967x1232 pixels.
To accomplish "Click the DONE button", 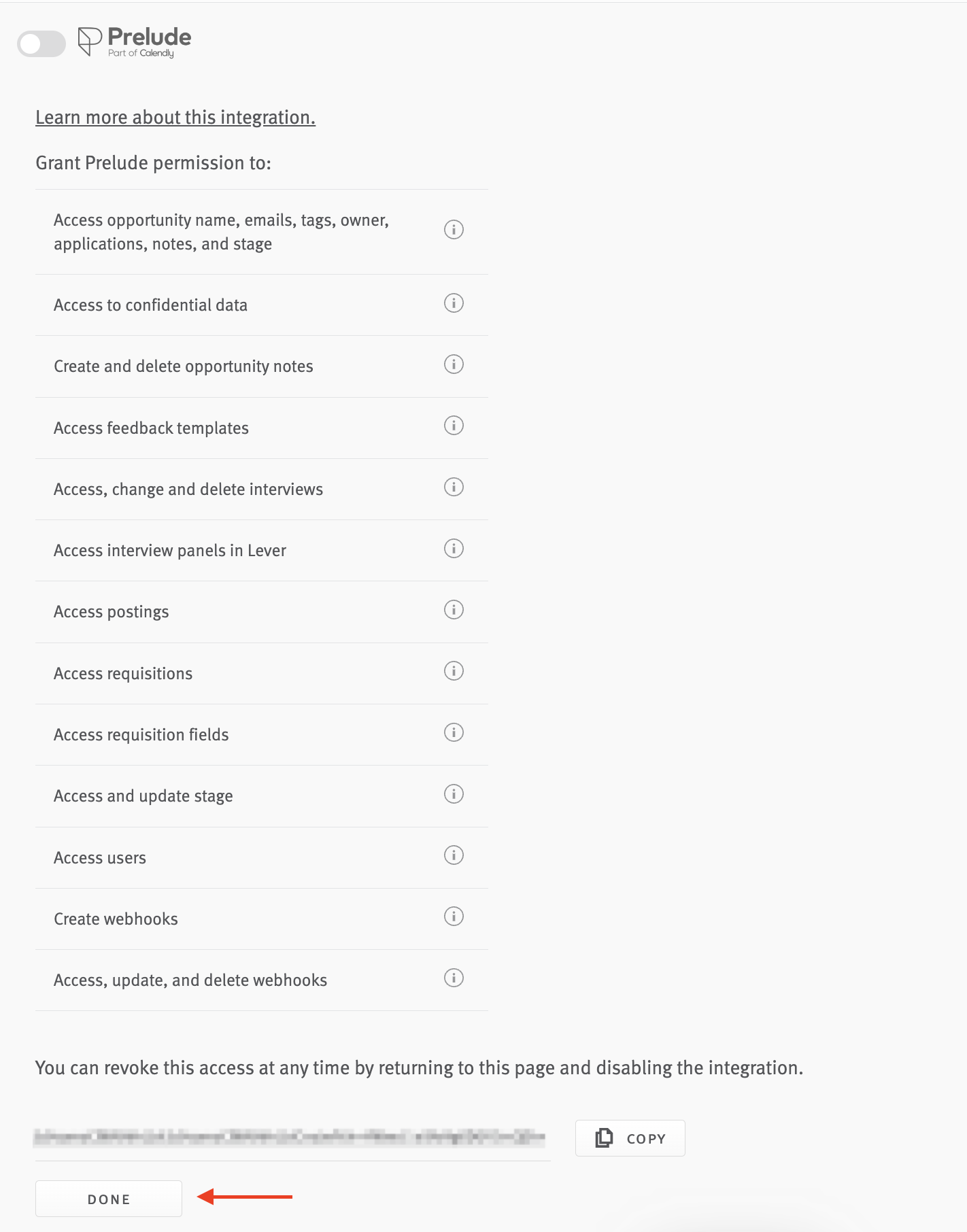I will (x=109, y=1199).
